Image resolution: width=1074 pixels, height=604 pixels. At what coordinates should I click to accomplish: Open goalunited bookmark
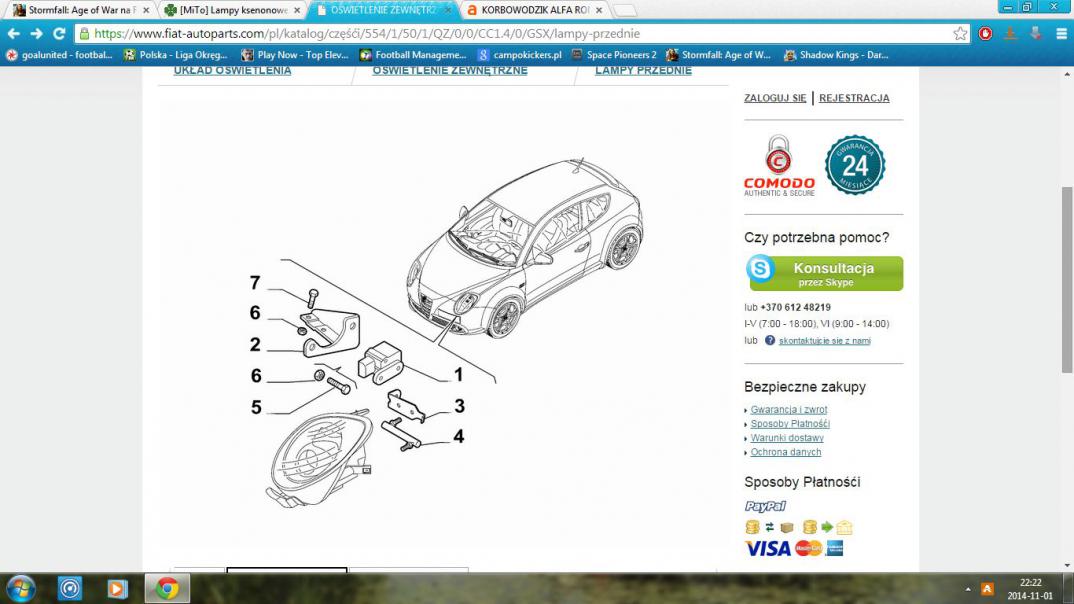[60, 55]
